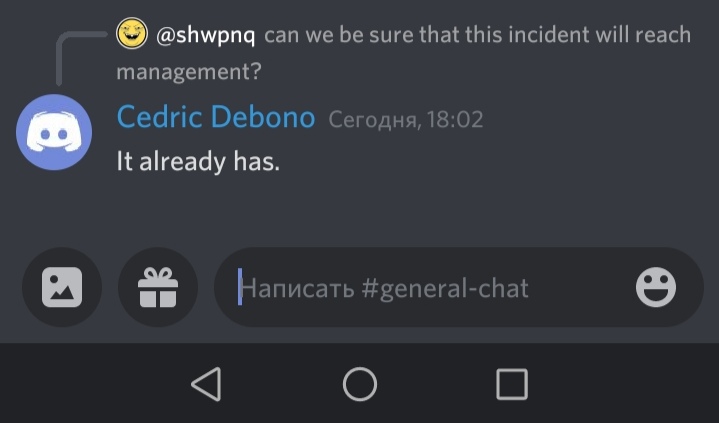Tap the gift icon button
719x423 pixels.
[x=158, y=288]
